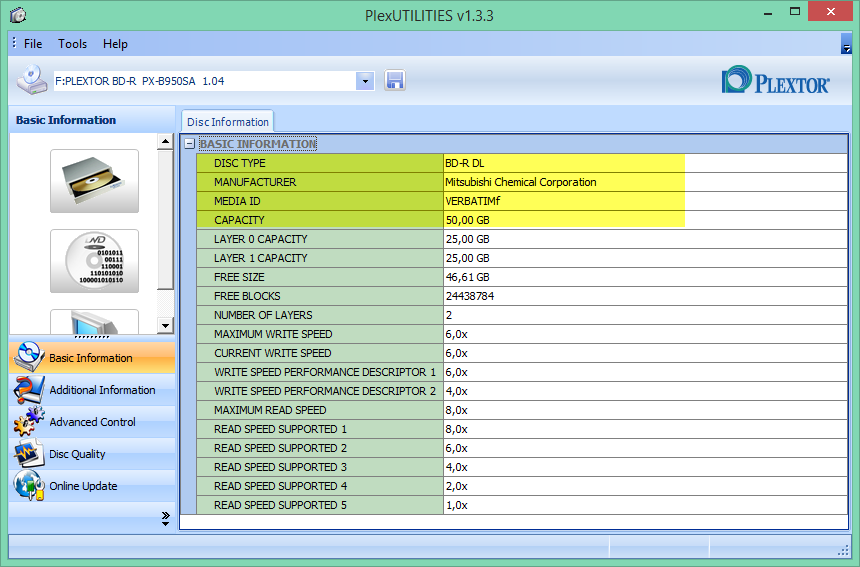The height and width of the screenshot is (567, 860).
Task: Select the LAYER 1 CAPACITY row
Action: coord(522,258)
